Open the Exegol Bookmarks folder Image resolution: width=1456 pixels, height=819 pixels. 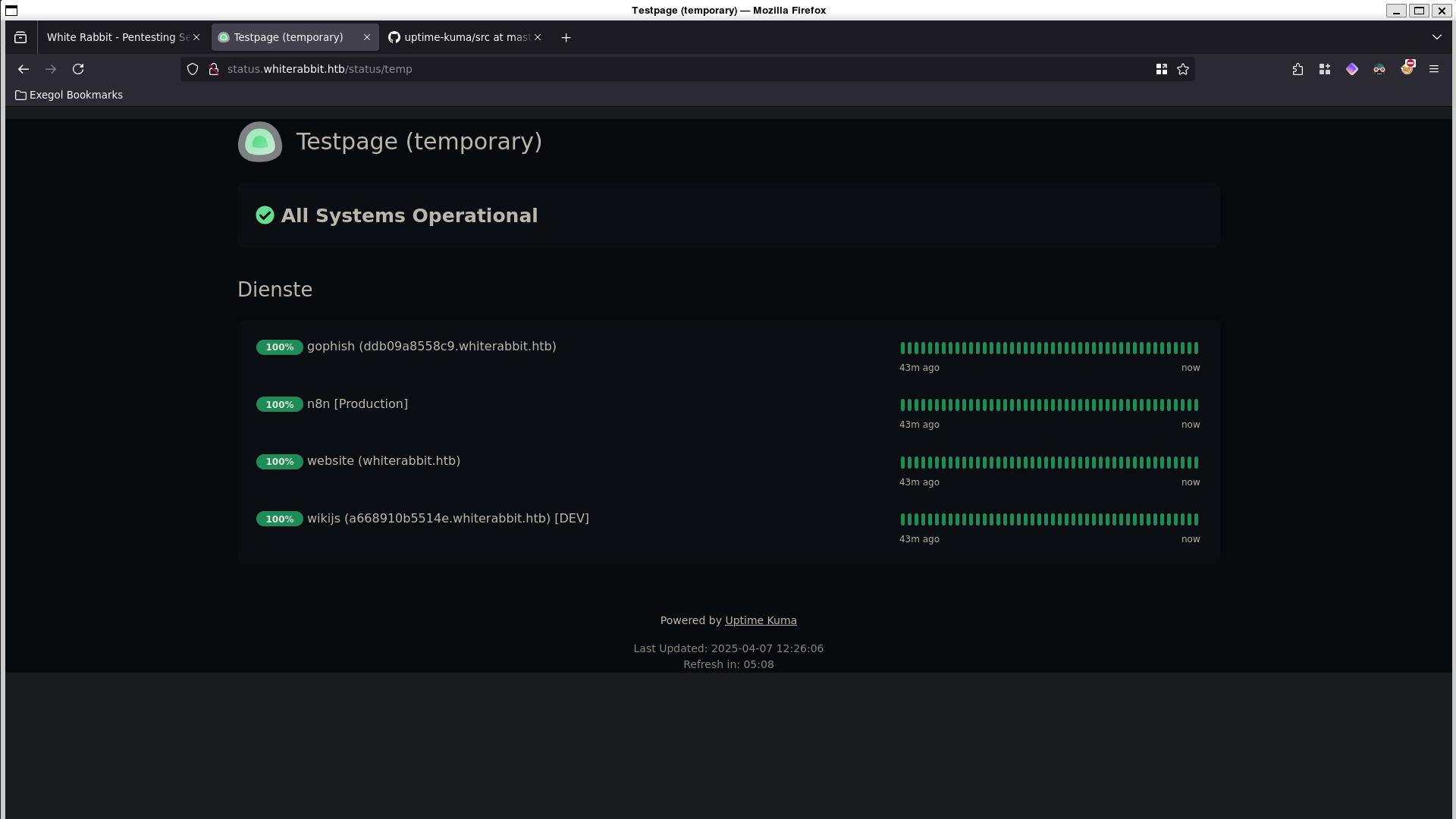(69, 95)
